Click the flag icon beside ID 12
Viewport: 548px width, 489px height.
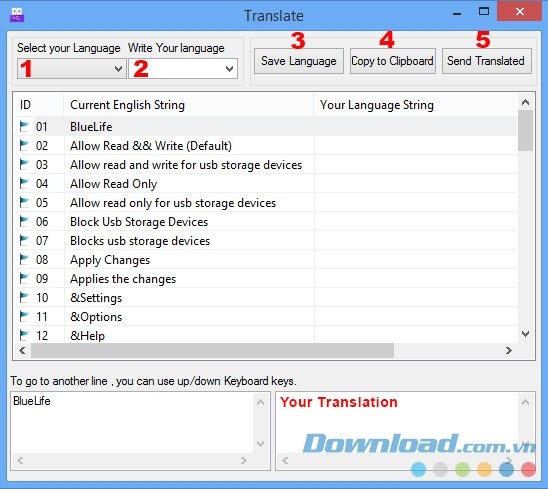tap(24, 335)
